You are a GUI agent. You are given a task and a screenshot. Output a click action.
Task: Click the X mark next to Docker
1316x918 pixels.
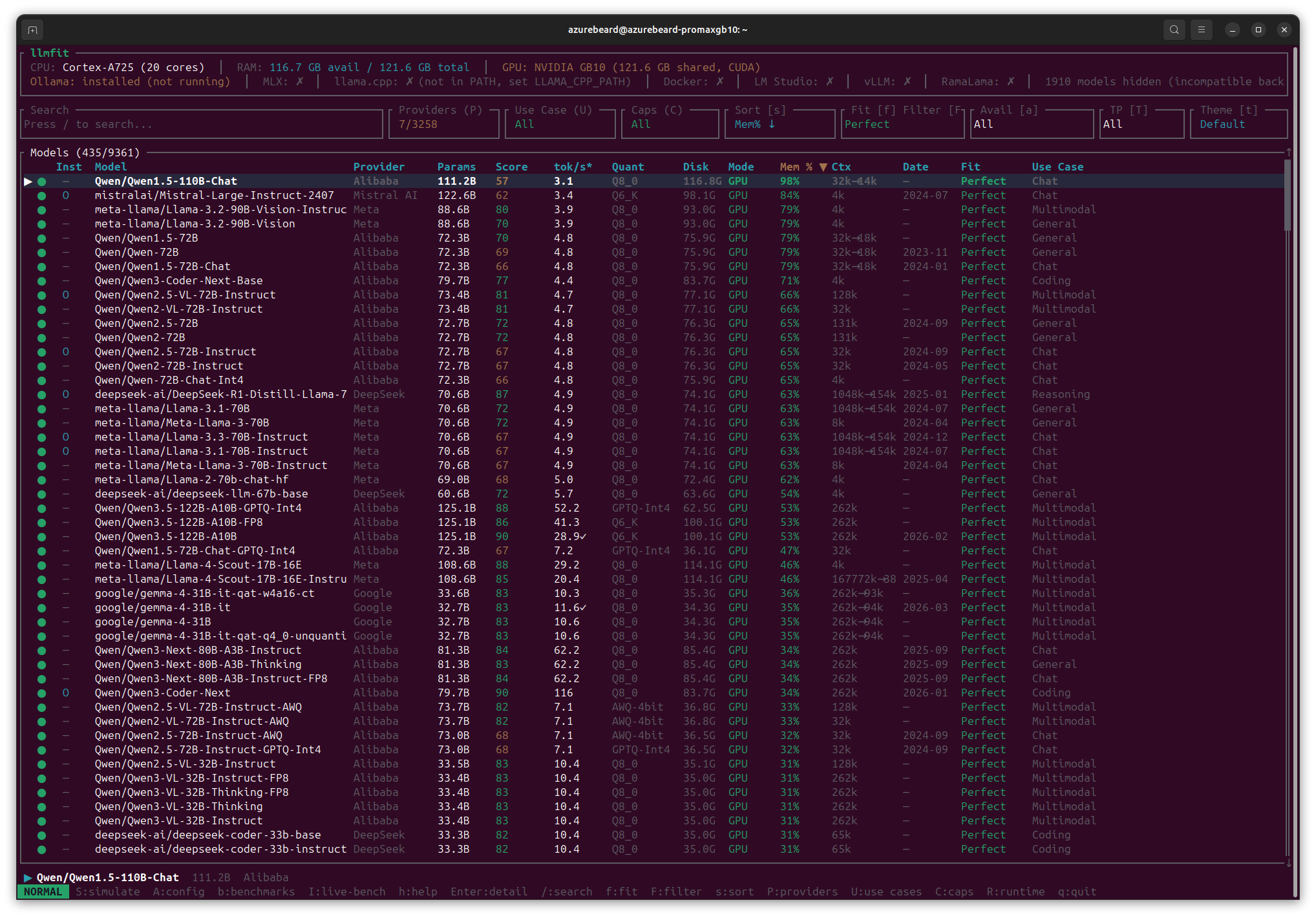click(720, 81)
